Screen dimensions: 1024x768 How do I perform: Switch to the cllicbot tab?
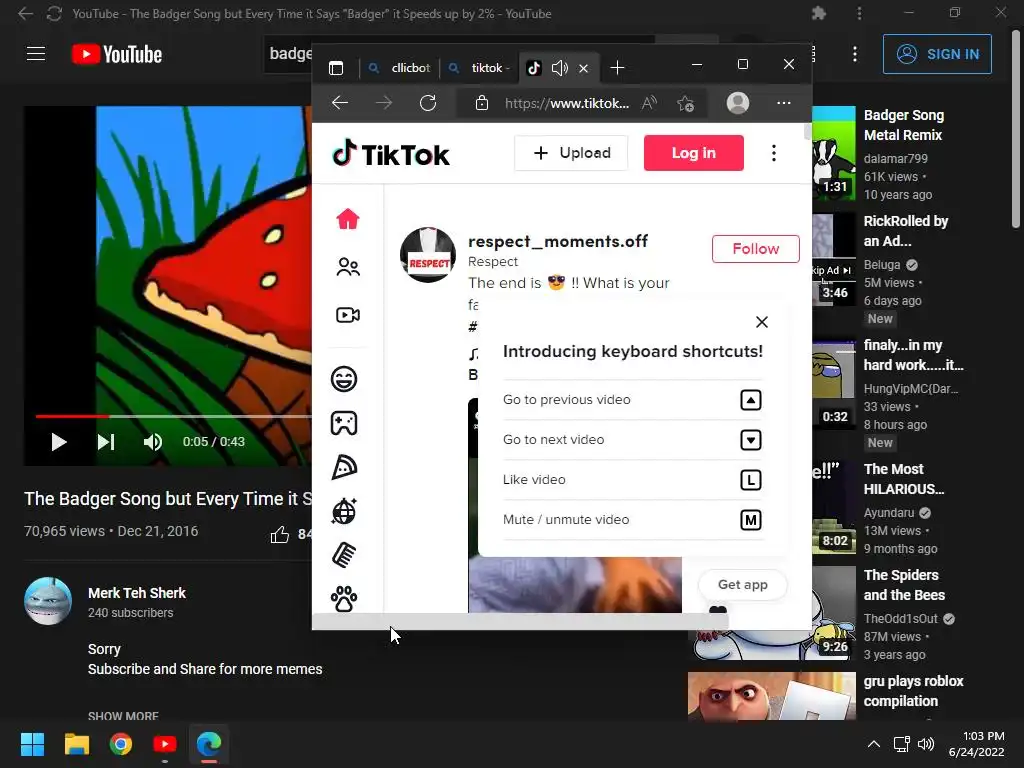coord(399,68)
